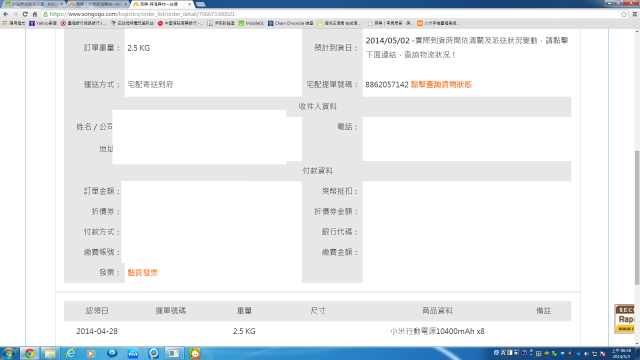This screenshot has height=360, width=640.
Task: Open the blue P-circle app taskbar icon
Action: tap(153, 353)
